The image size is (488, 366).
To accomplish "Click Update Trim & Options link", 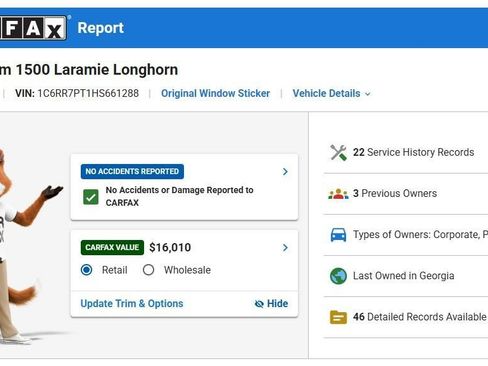I will [x=132, y=304].
